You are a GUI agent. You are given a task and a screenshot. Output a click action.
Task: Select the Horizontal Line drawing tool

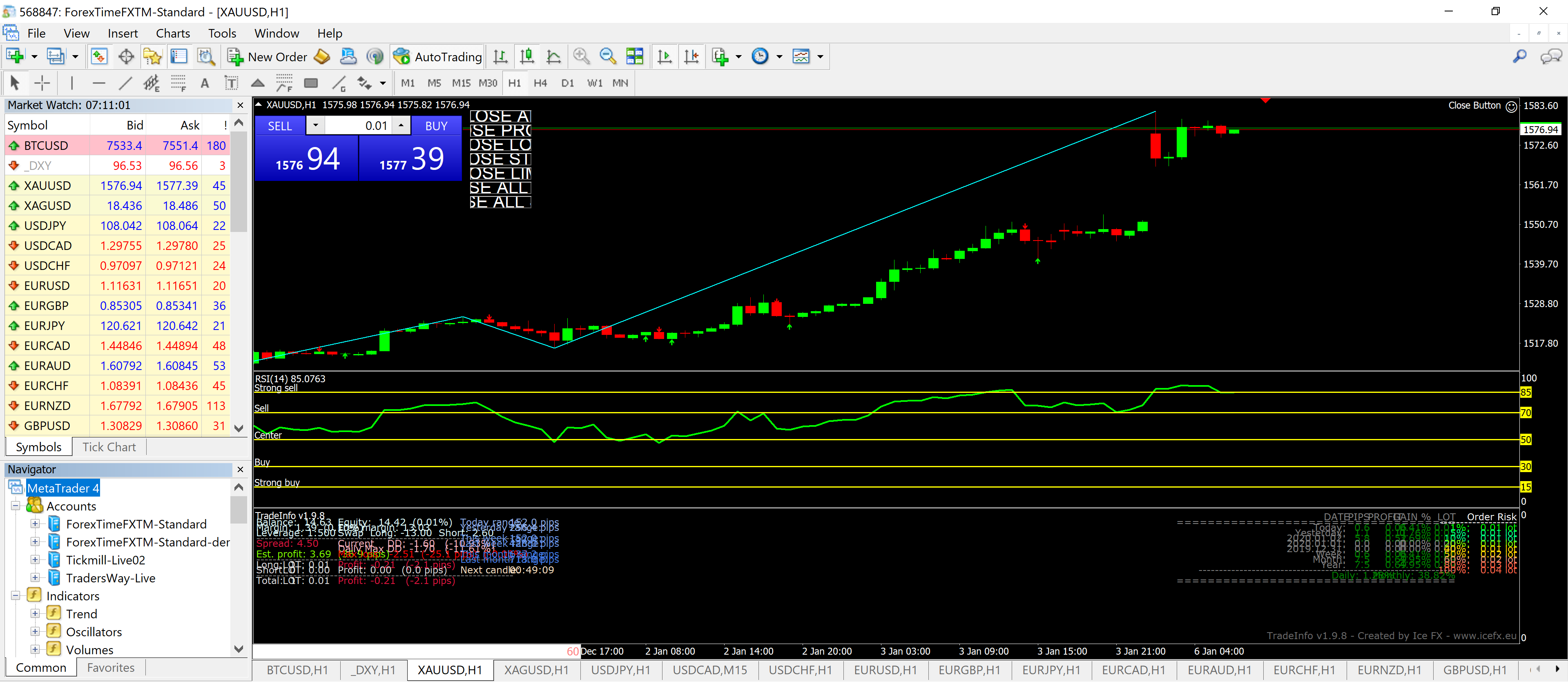[x=98, y=83]
